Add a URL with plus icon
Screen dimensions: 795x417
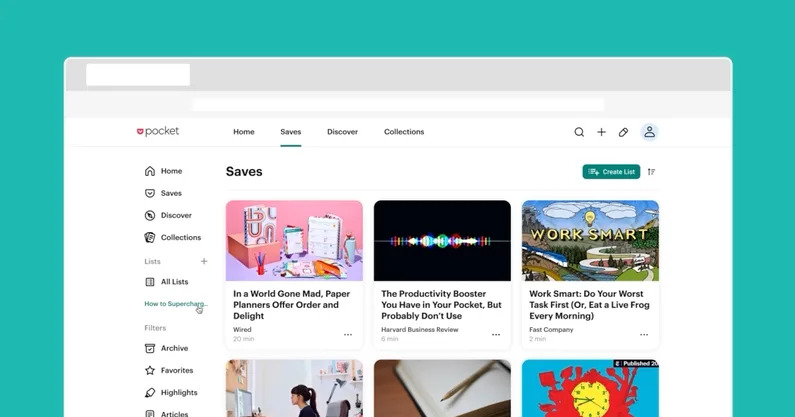click(x=601, y=132)
